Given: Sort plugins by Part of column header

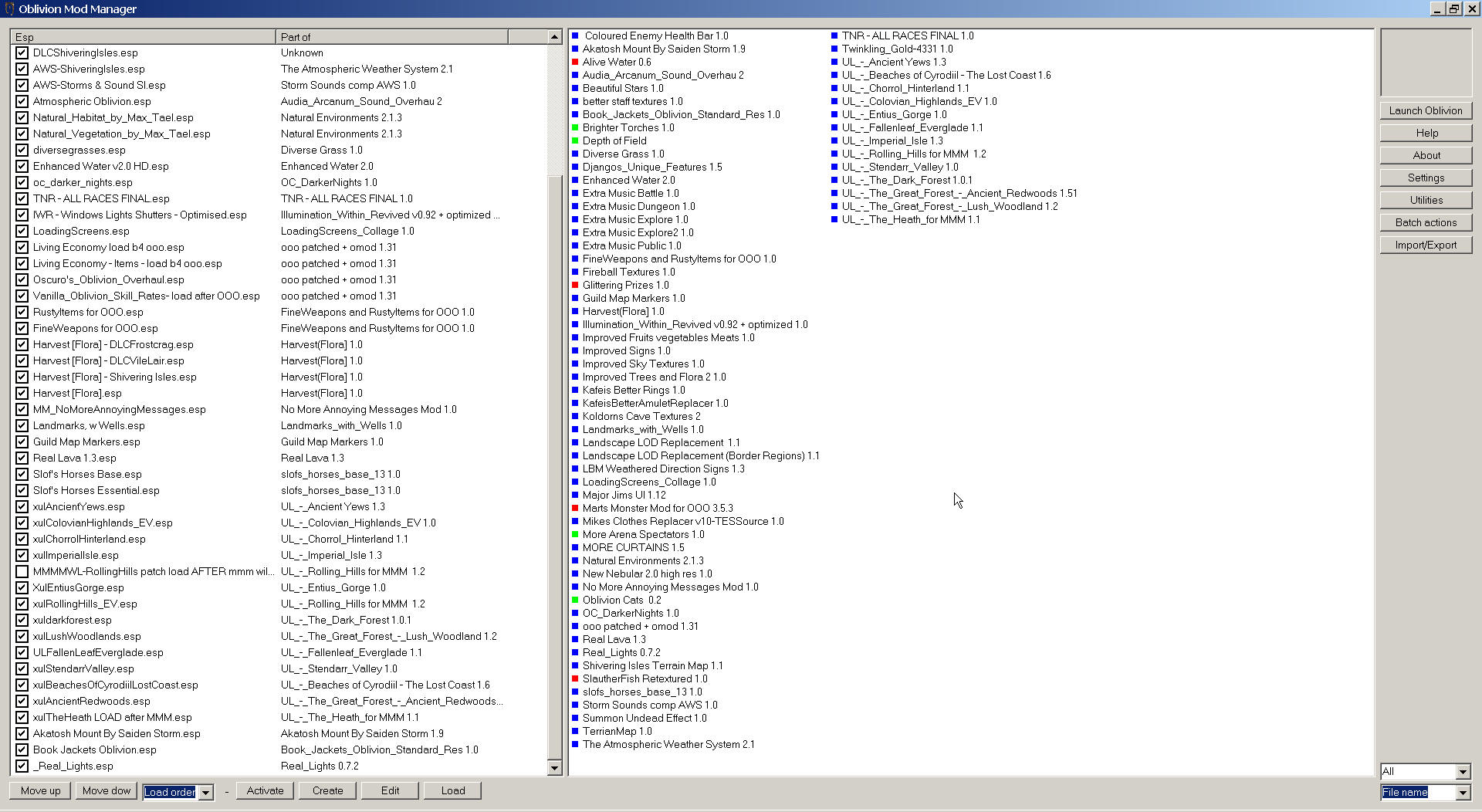Looking at the screenshot, I should (392, 36).
